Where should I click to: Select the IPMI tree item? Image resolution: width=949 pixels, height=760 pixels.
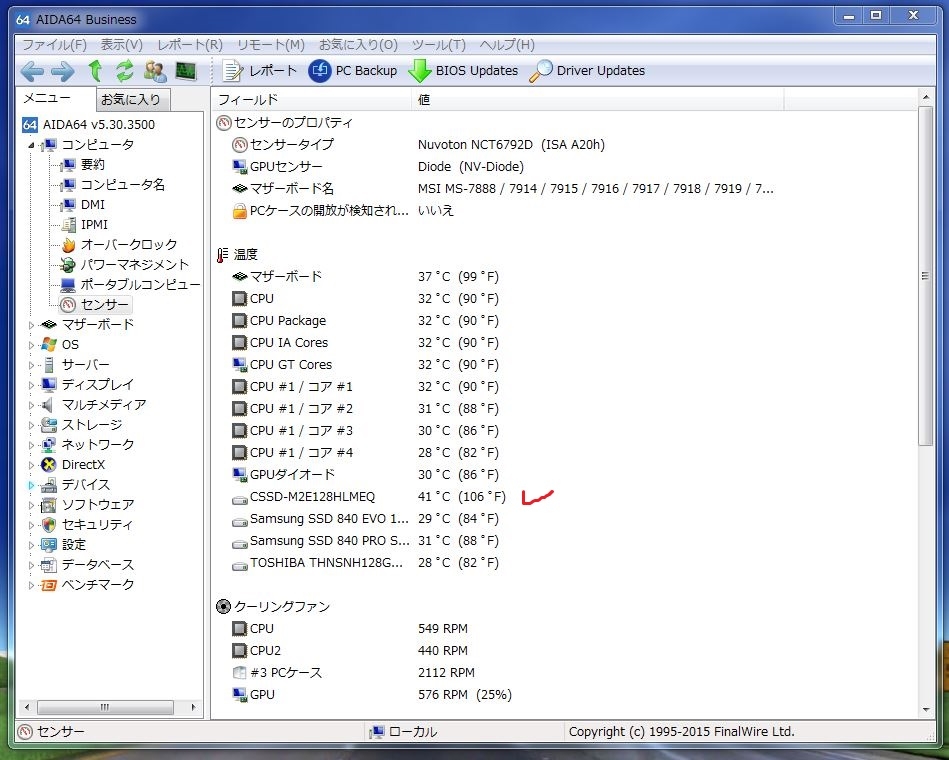(x=94, y=224)
